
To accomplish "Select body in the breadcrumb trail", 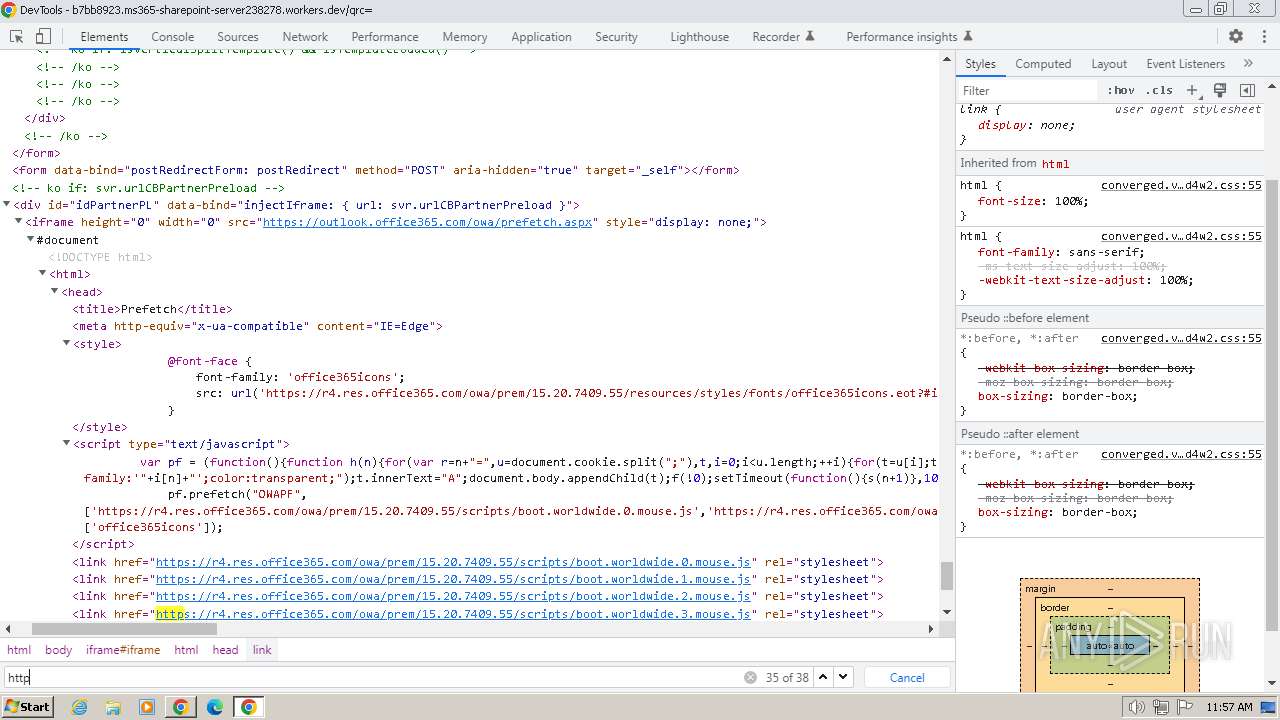I will (x=58, y=650).
